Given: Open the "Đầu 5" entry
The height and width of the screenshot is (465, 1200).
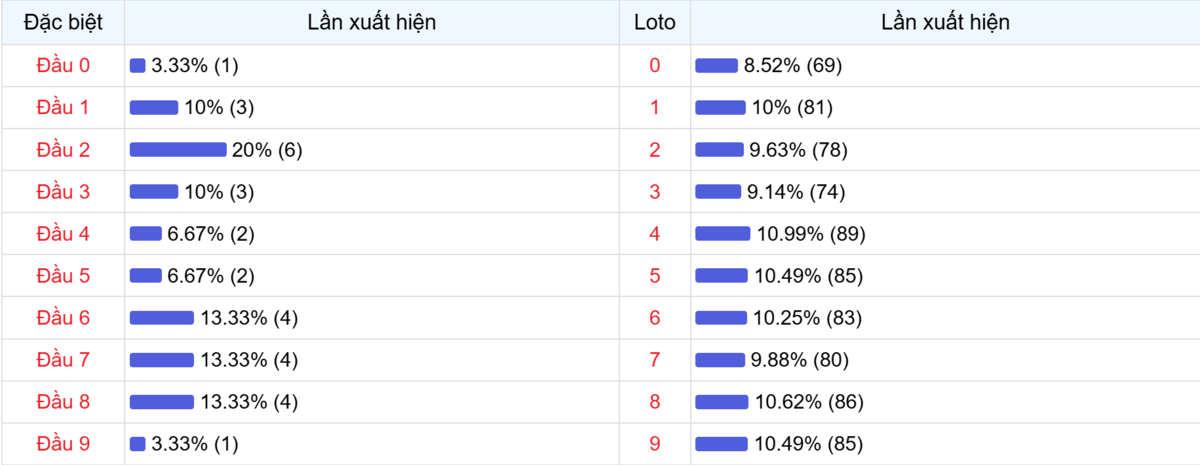Looking at the screenshot, I should coord(63,276).
